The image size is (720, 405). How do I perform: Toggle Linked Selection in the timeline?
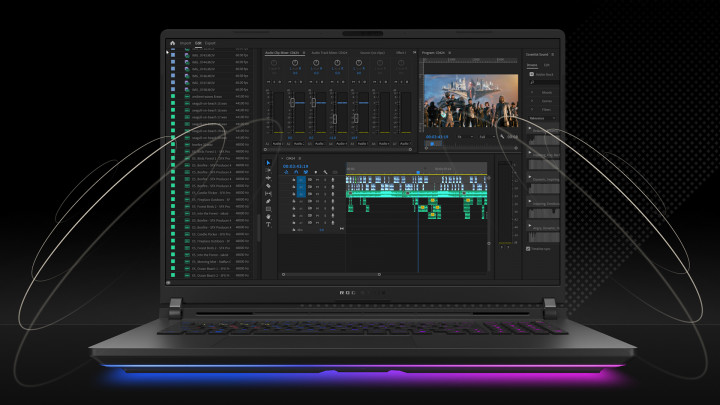(x=305, y=172)
